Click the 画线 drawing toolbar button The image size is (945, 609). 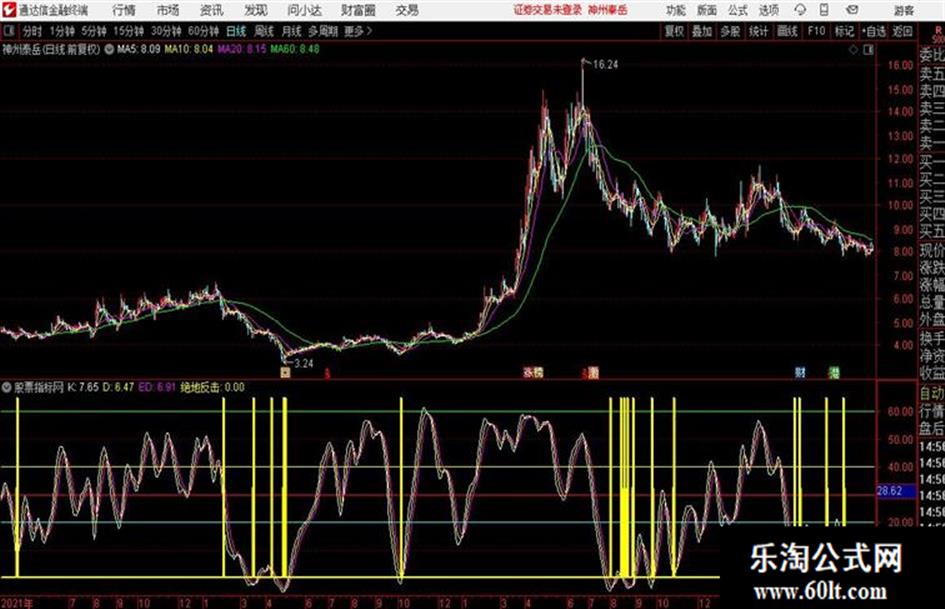pyautogui.click(x=788, y=31)
